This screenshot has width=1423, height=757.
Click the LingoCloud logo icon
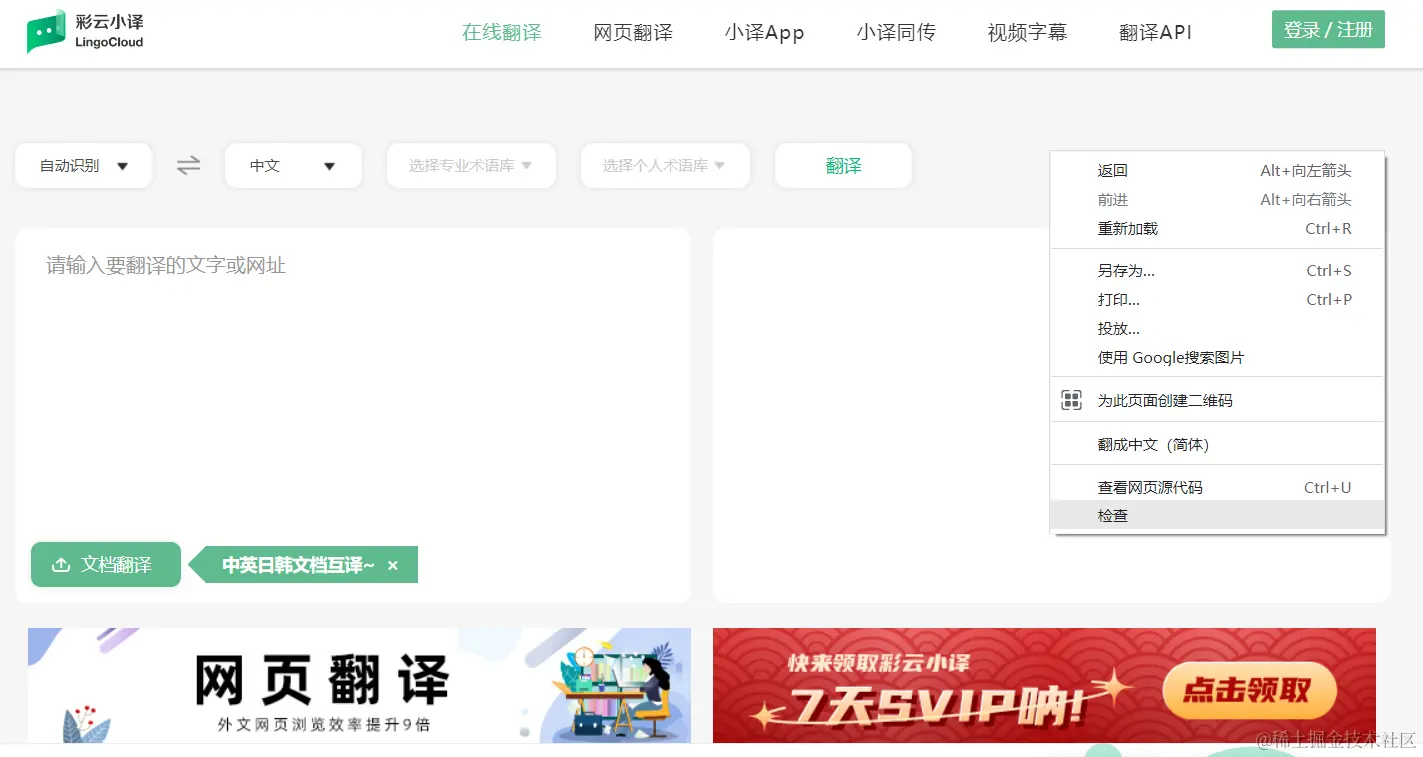coord(46,31)
